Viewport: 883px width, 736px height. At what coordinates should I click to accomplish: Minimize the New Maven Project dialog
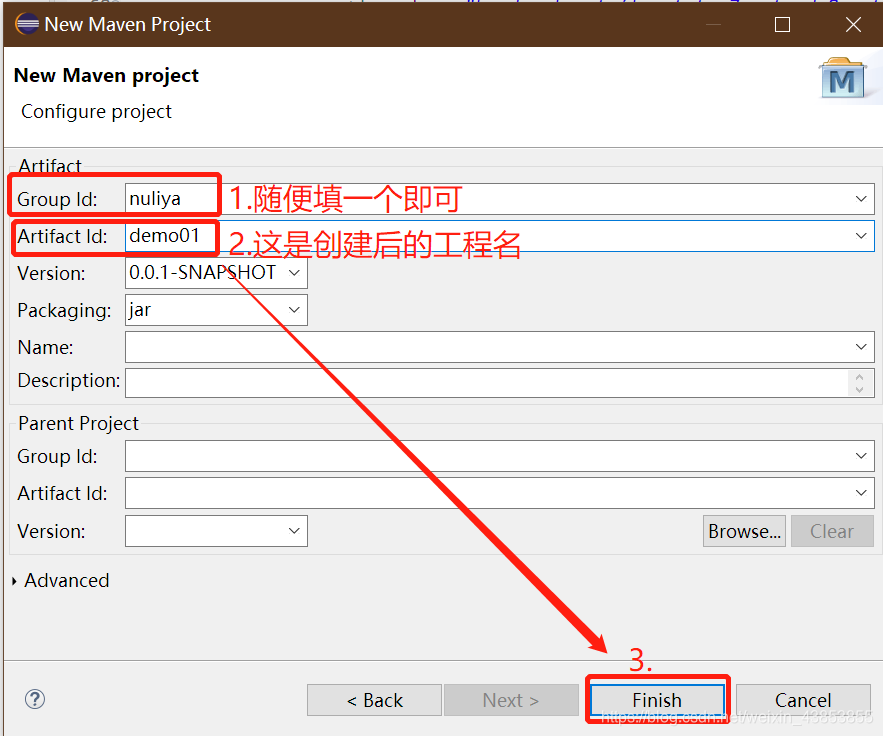(713, 24)
